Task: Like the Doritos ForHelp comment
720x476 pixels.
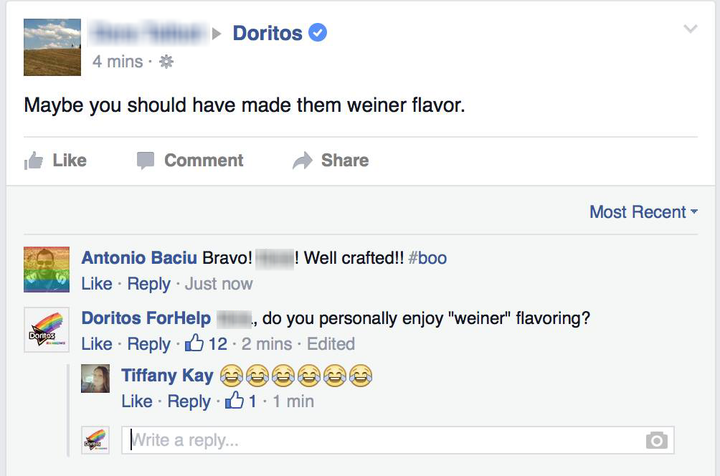Action: tap(97, 344)
